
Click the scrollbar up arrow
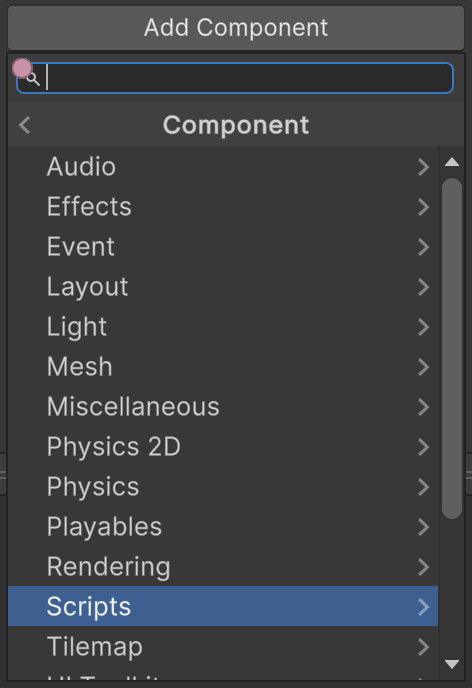452,162
